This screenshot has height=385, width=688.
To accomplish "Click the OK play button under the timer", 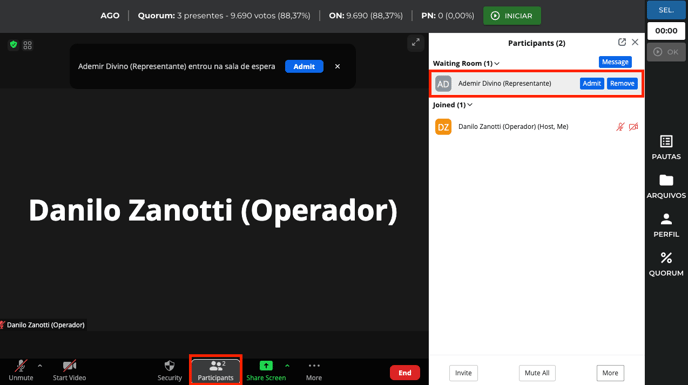I will coord(666,52).
